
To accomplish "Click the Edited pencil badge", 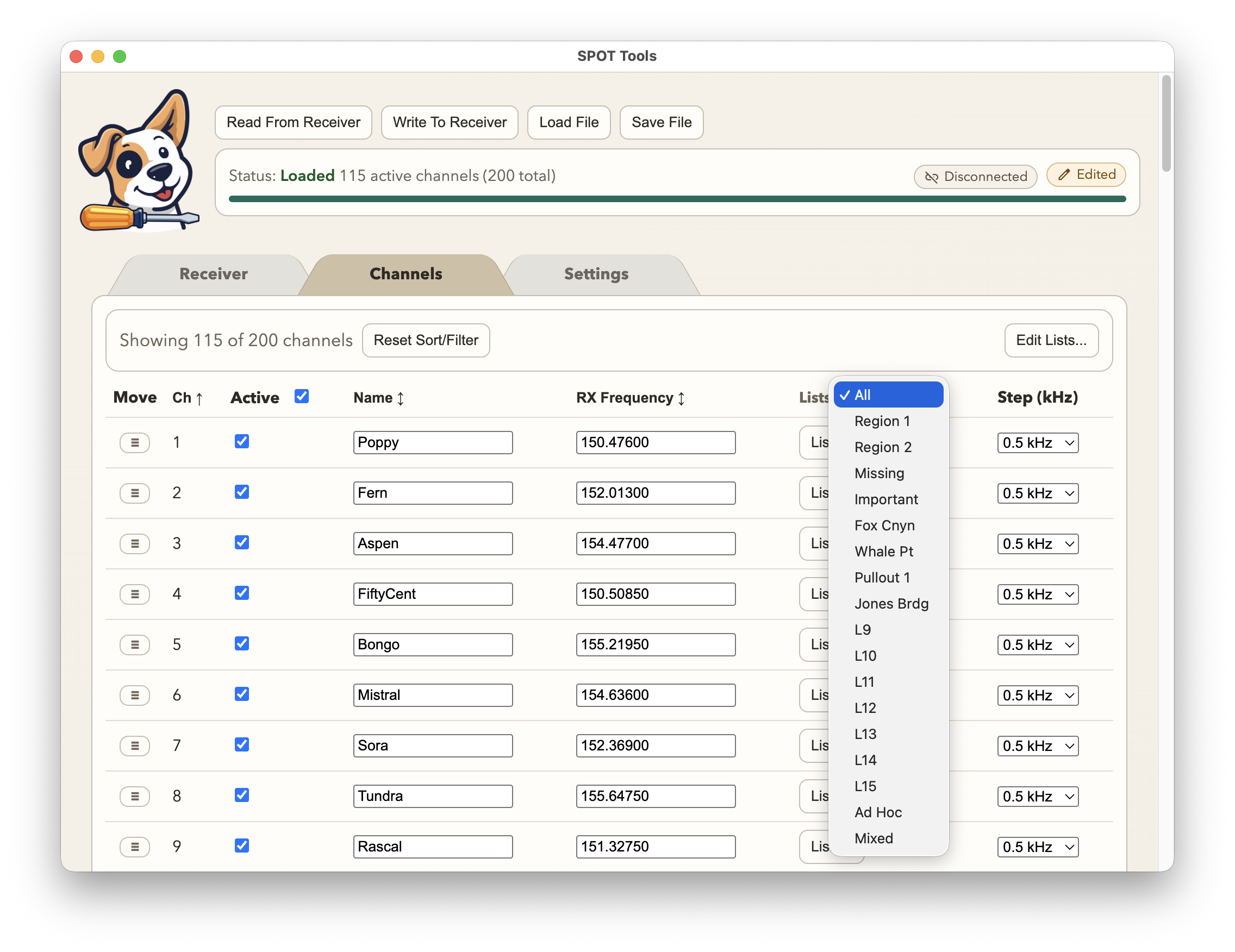I will pos(1086,174).
